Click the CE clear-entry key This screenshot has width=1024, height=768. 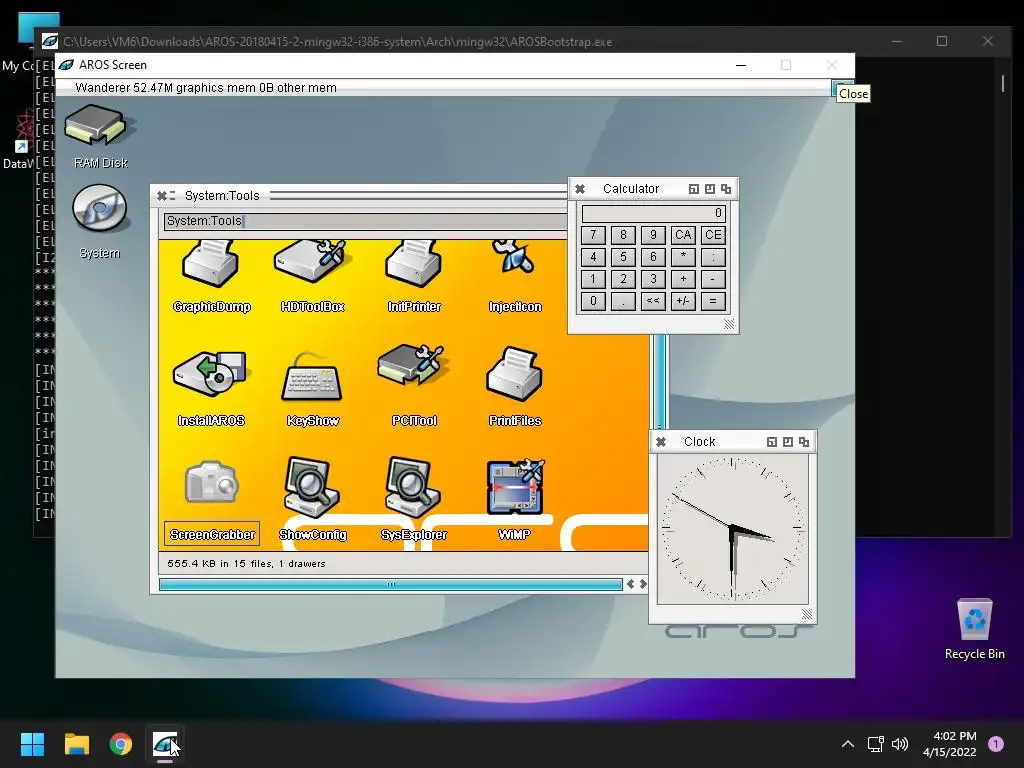pyautogui.click(x=713, y=235)
